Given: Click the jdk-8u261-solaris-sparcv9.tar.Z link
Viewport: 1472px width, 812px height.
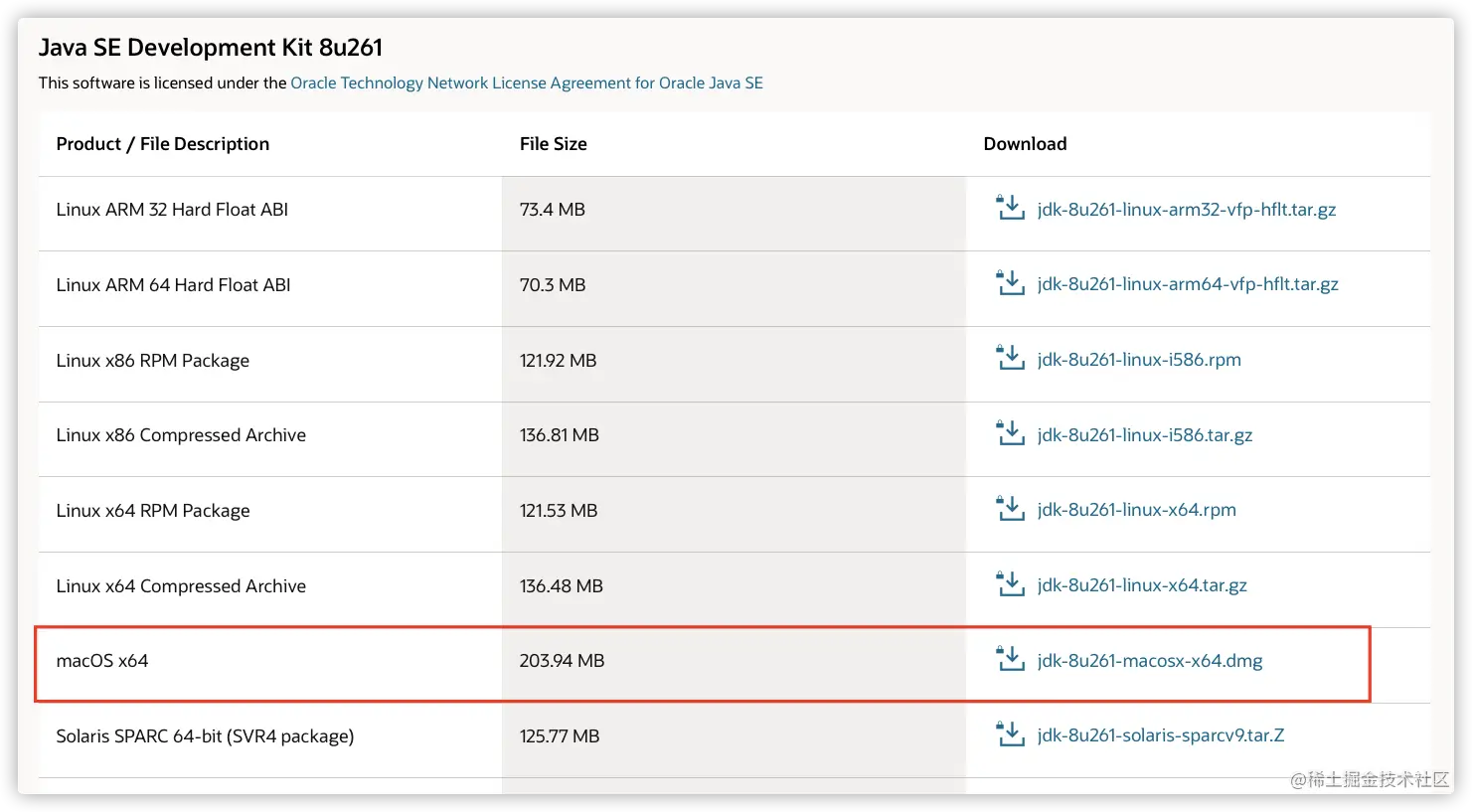Looking at the screenshot, I should point(1161,735).
